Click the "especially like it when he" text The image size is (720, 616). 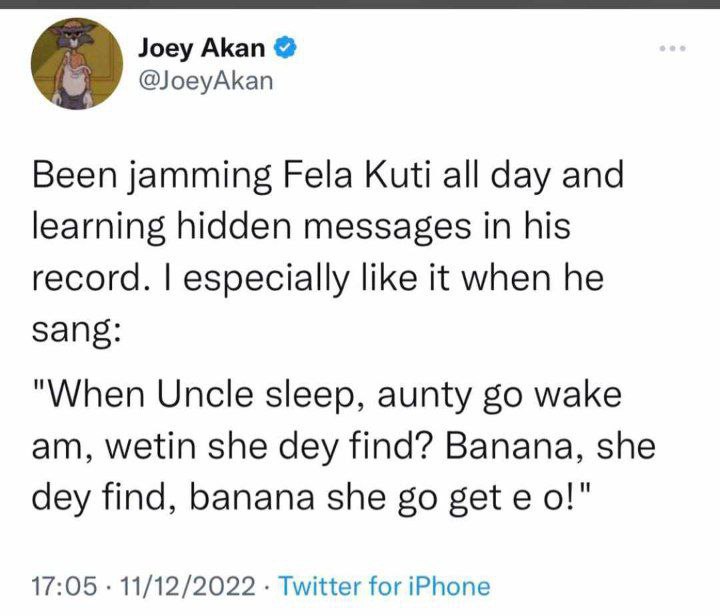click(394, 279)
